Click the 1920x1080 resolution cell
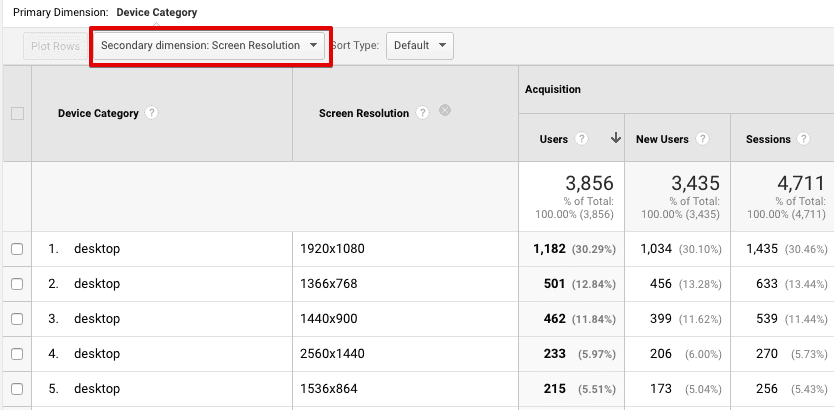This screenshot has width=834, height=410. click(x=332, y=248)
